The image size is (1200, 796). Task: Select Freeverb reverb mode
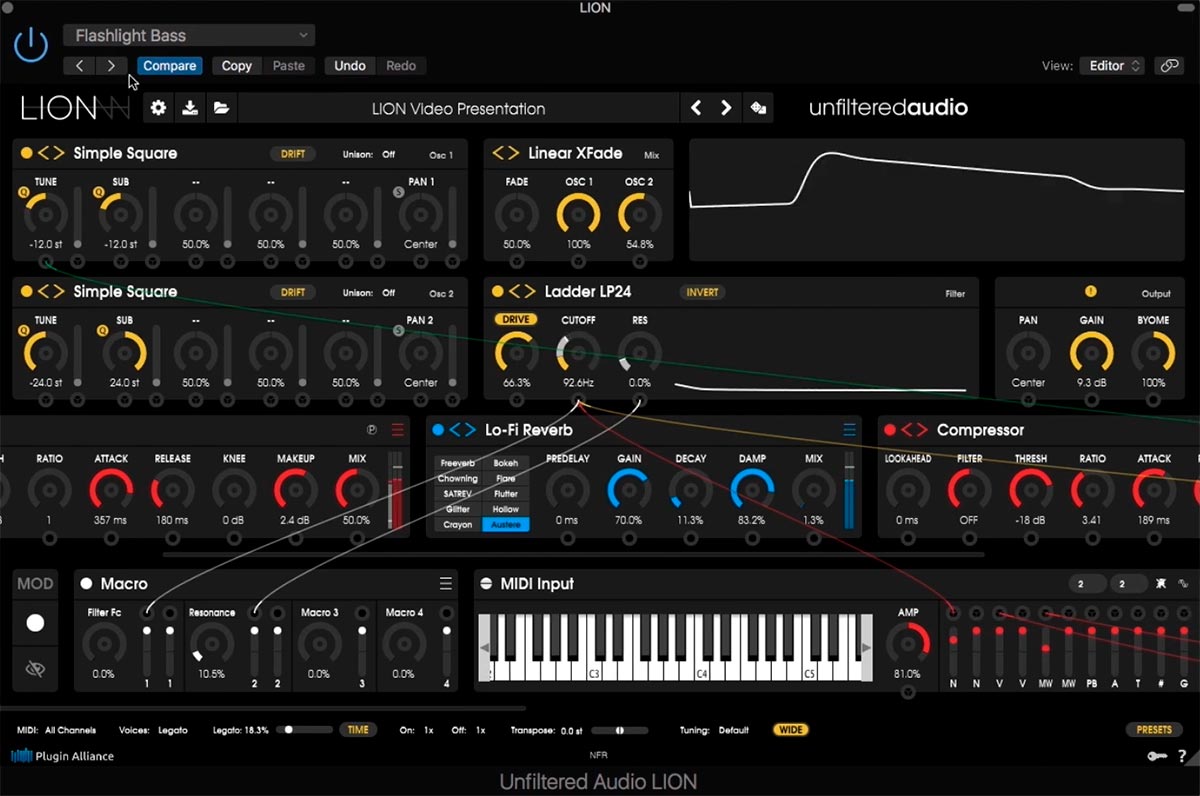(x=458, y=463)
